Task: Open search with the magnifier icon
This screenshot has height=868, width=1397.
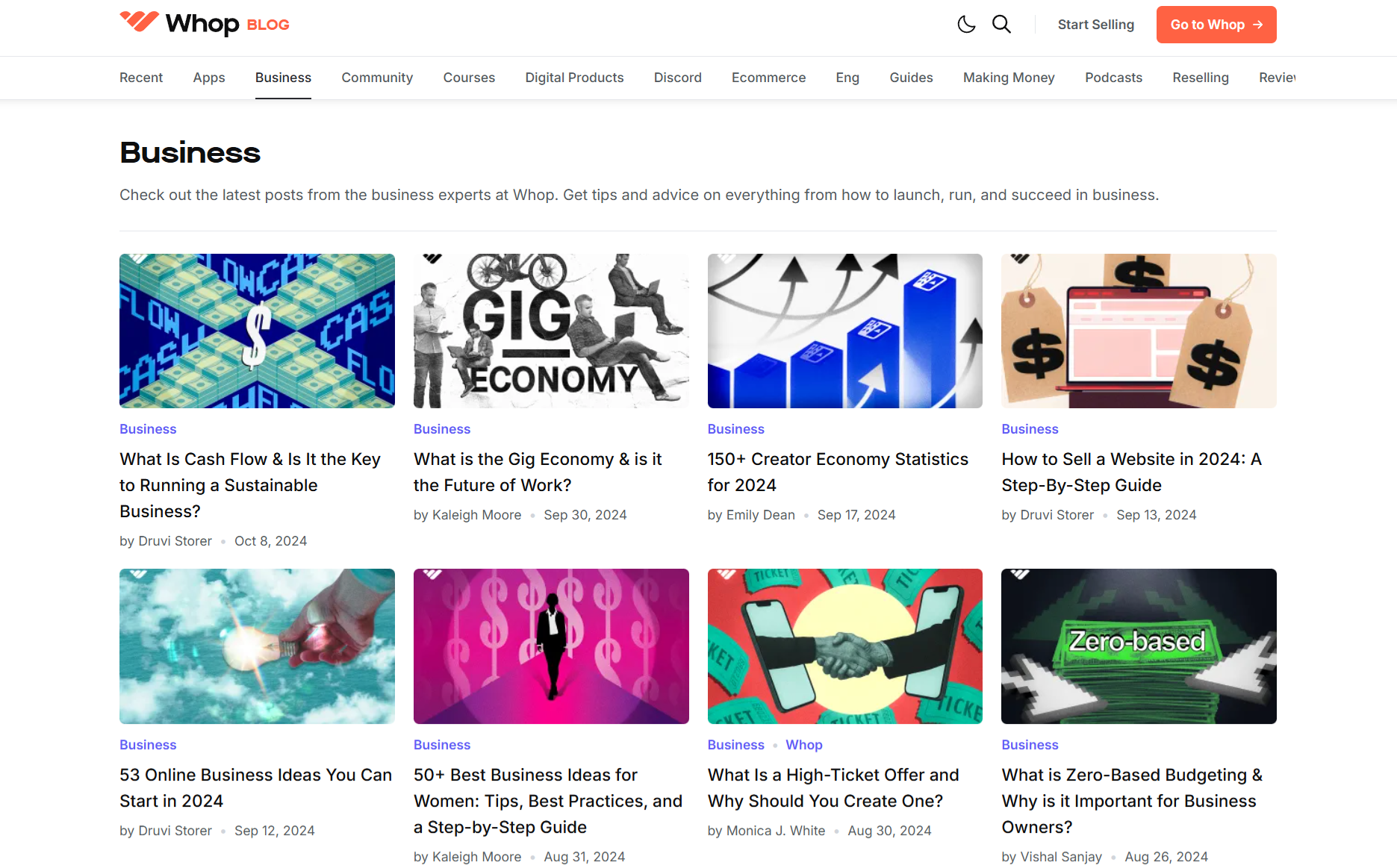Action: pyautogui.click(x=1001, y=24)
